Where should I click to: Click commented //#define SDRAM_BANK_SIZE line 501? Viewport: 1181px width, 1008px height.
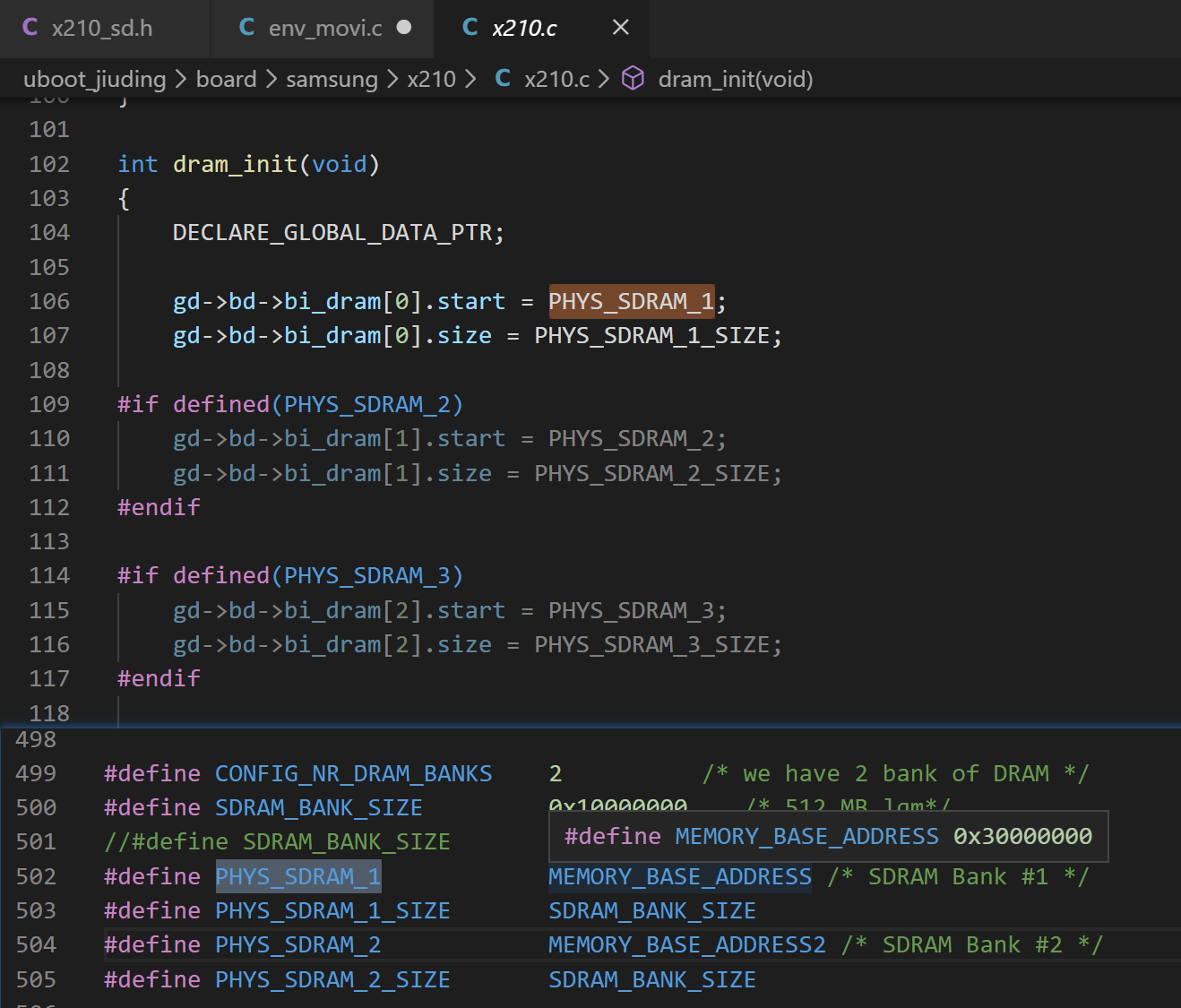pos(277,841)
